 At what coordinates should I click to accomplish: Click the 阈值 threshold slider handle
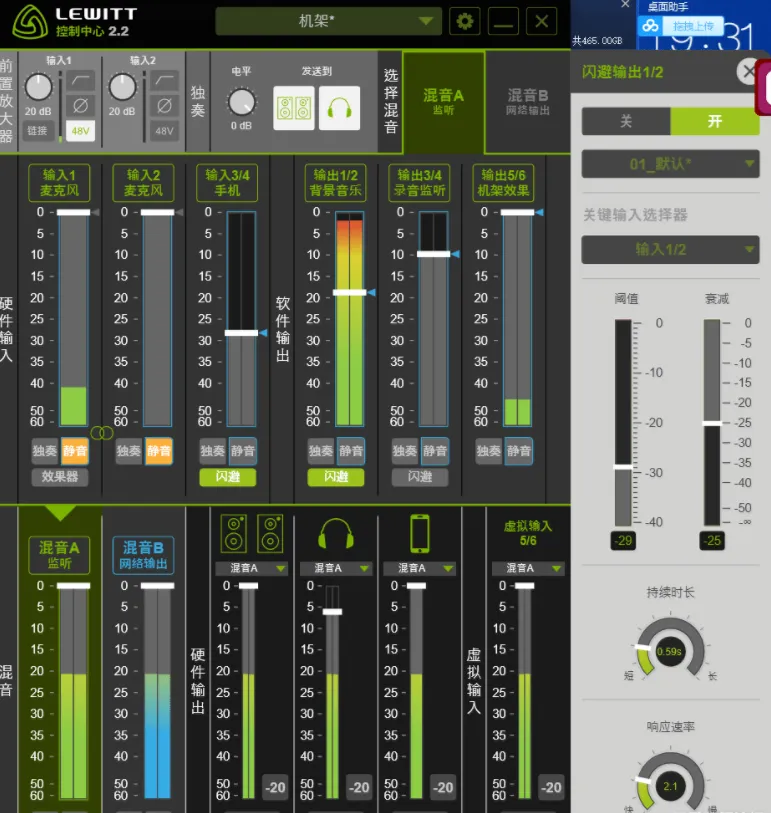623,467
